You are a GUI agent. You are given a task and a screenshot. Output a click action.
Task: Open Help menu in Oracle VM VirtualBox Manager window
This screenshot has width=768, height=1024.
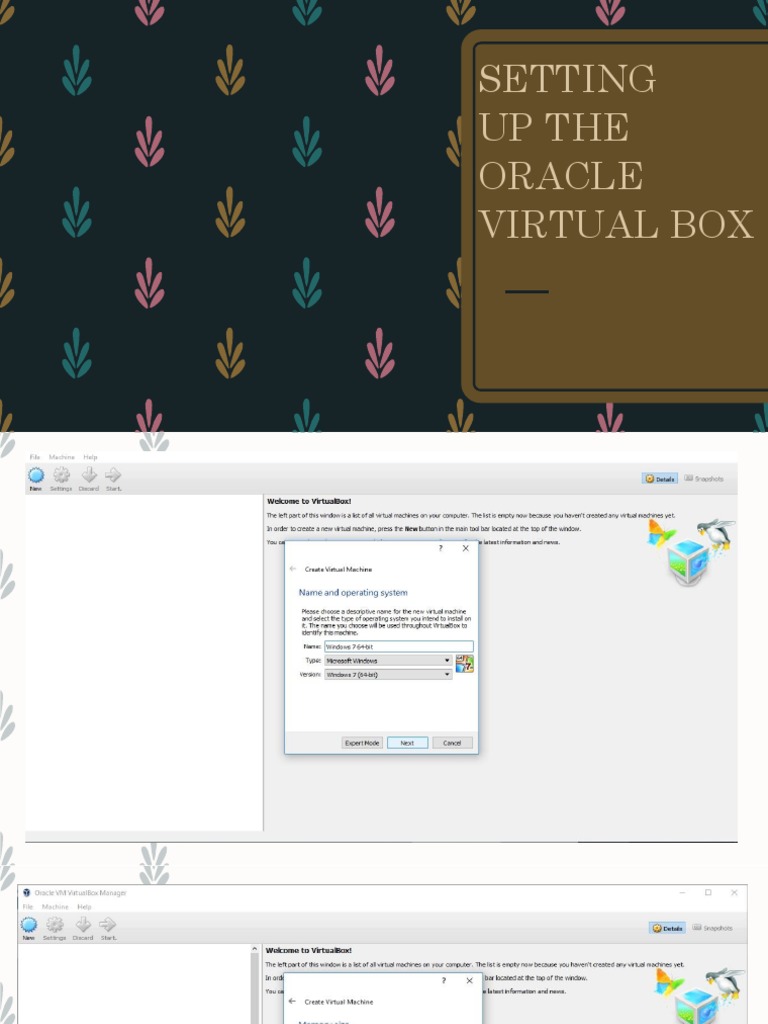(84, 907)
